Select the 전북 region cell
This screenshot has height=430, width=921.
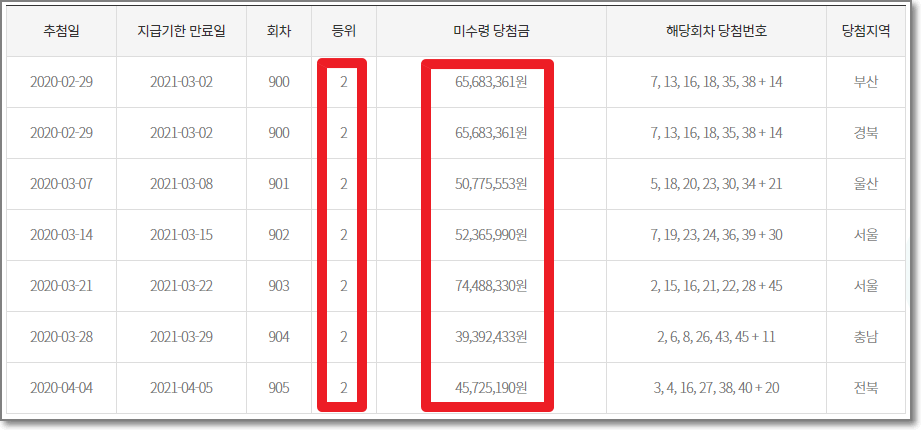(x=866, y=388)
